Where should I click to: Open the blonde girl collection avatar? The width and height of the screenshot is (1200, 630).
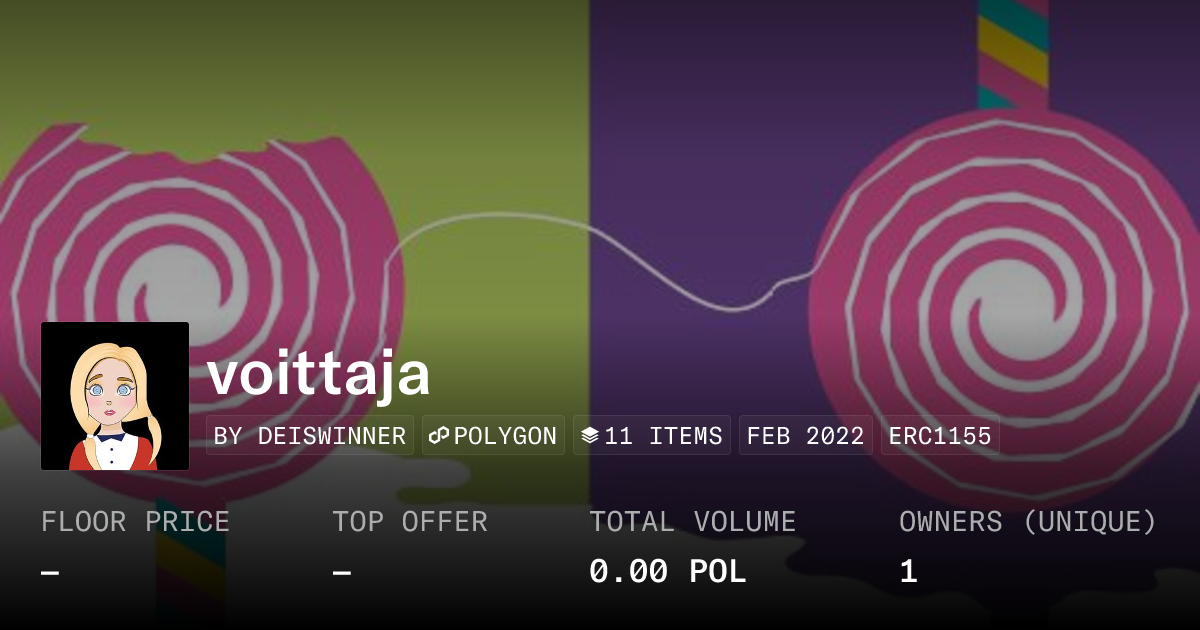pos(115,396)
